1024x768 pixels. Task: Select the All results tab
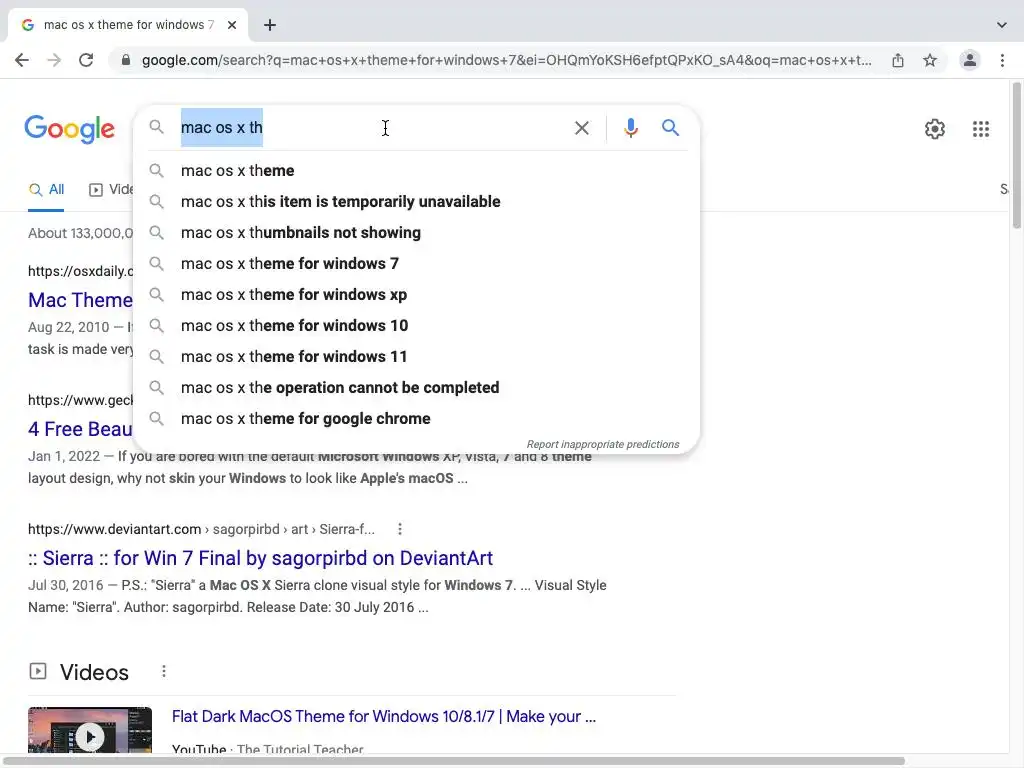coord(46,189)
